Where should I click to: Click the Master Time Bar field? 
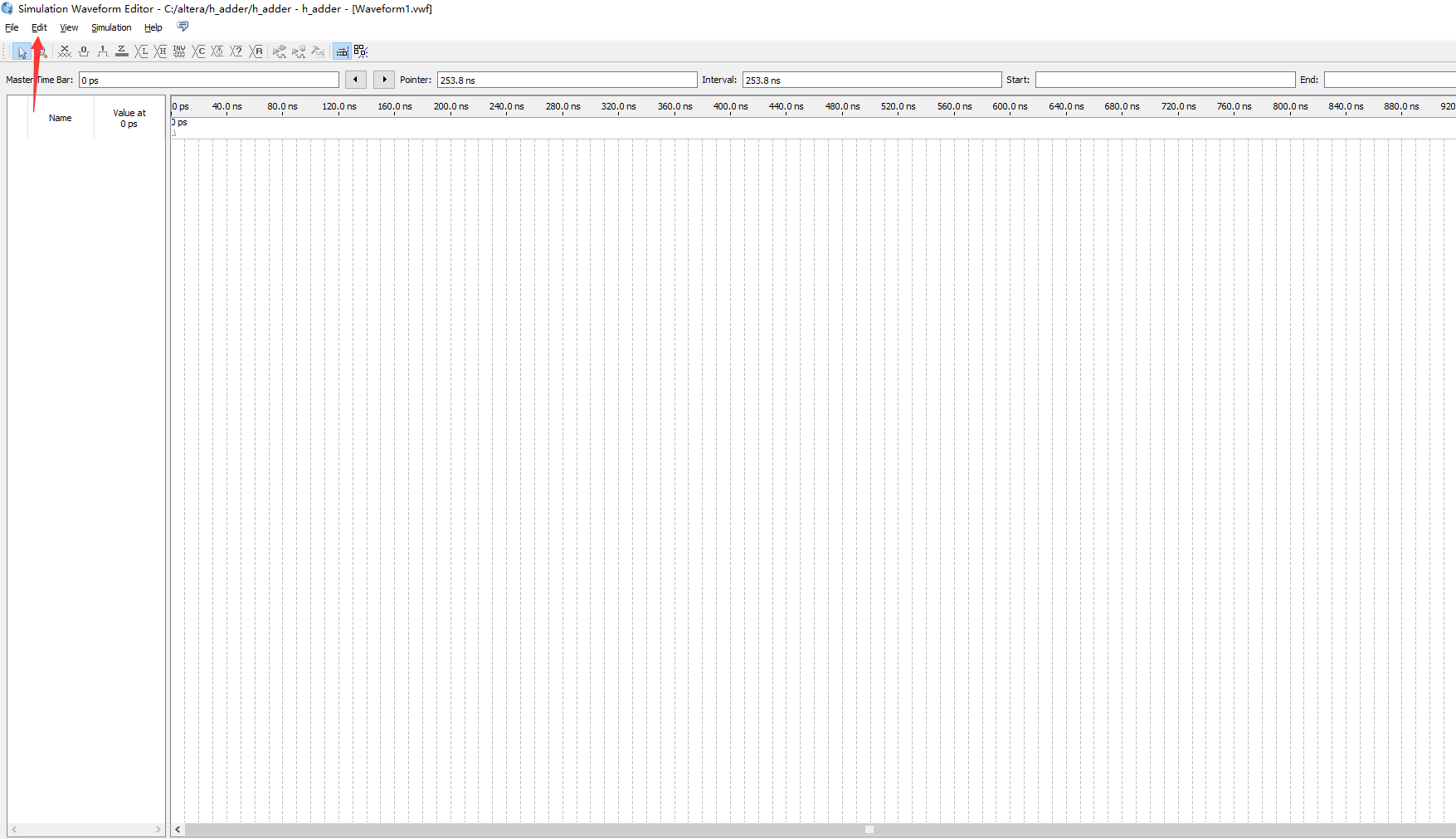pyautogui.click(x=209, y=80)
